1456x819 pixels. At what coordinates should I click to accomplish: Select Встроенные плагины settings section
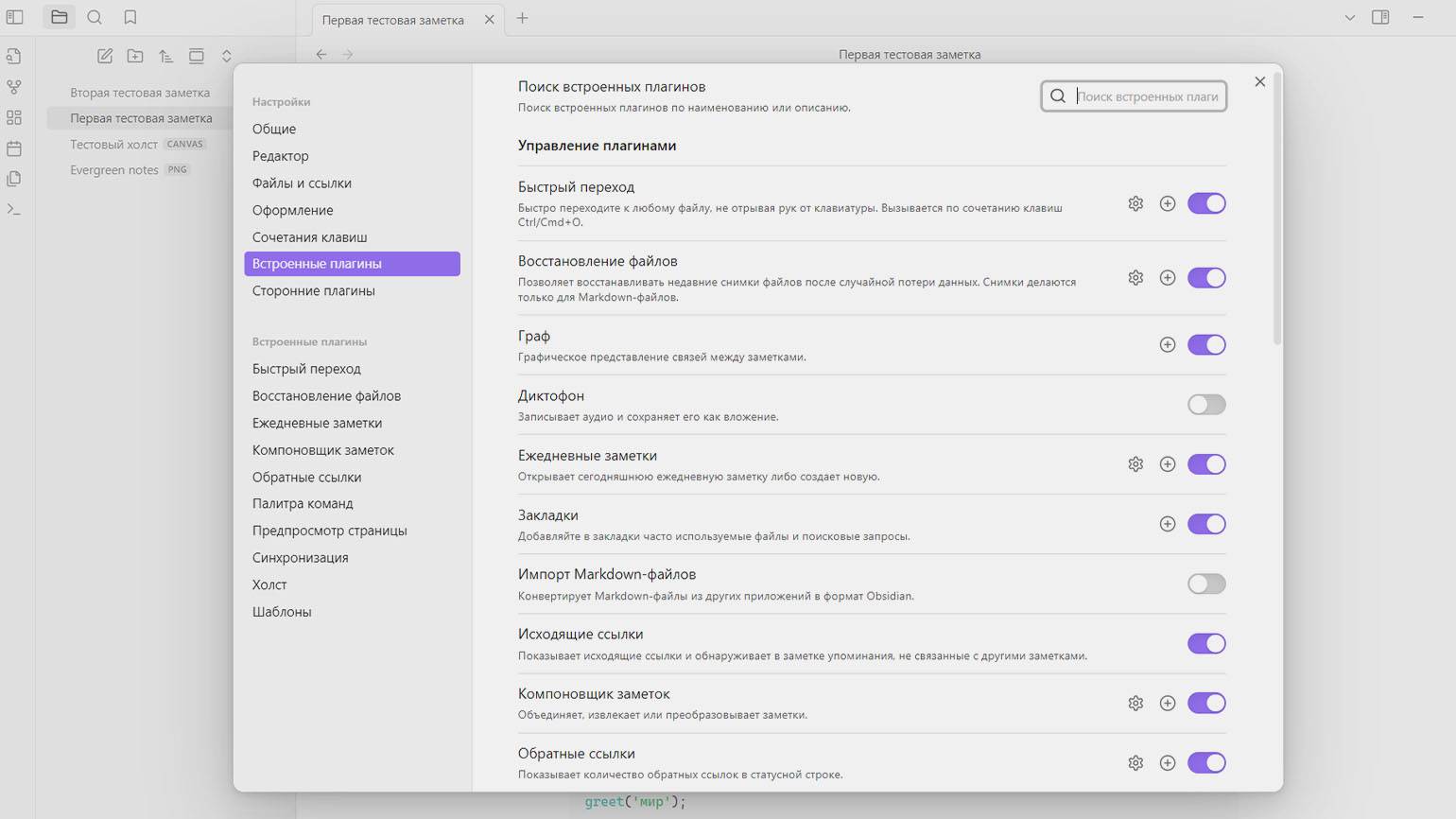pyautogui.click(x=352, y=264)
